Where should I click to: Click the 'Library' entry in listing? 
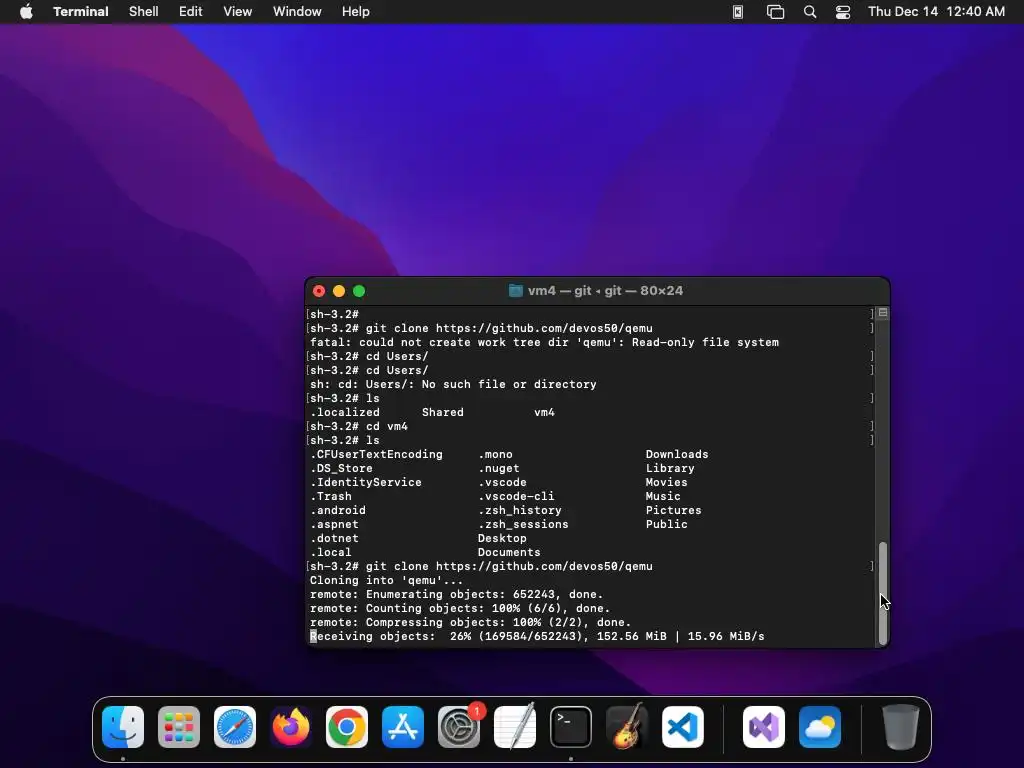[x=670, y=468]
